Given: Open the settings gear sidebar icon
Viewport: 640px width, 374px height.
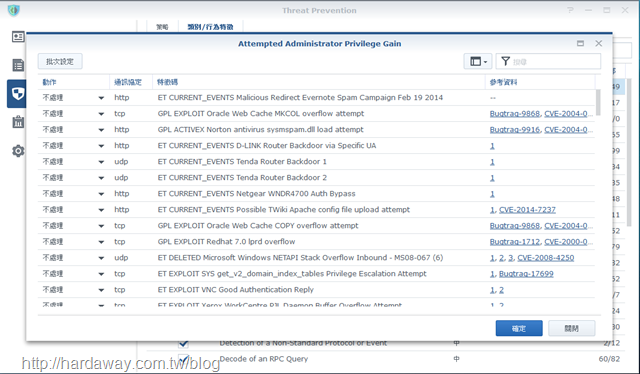Looking at the screenshot, I should 18,151.
